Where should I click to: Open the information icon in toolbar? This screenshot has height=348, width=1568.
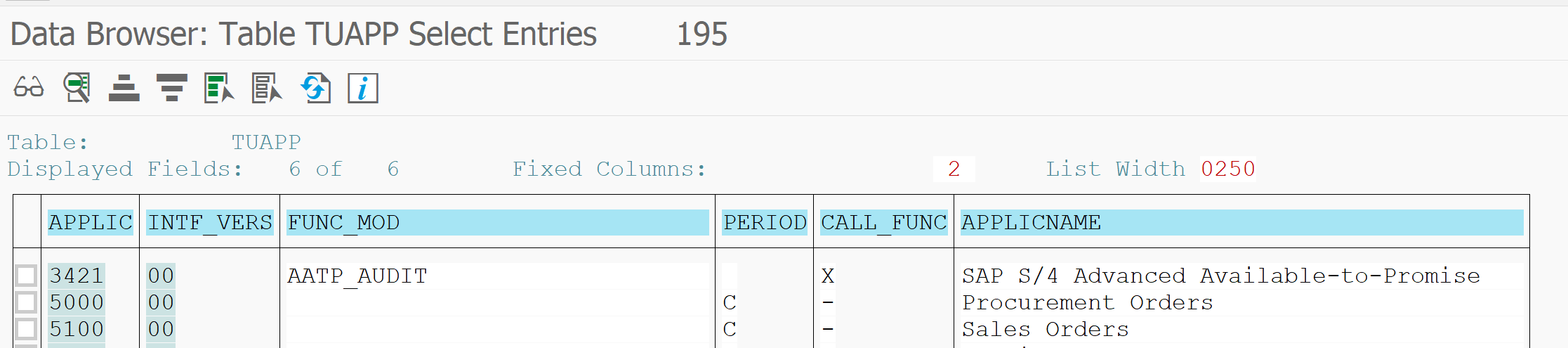(x=363, y=88)
